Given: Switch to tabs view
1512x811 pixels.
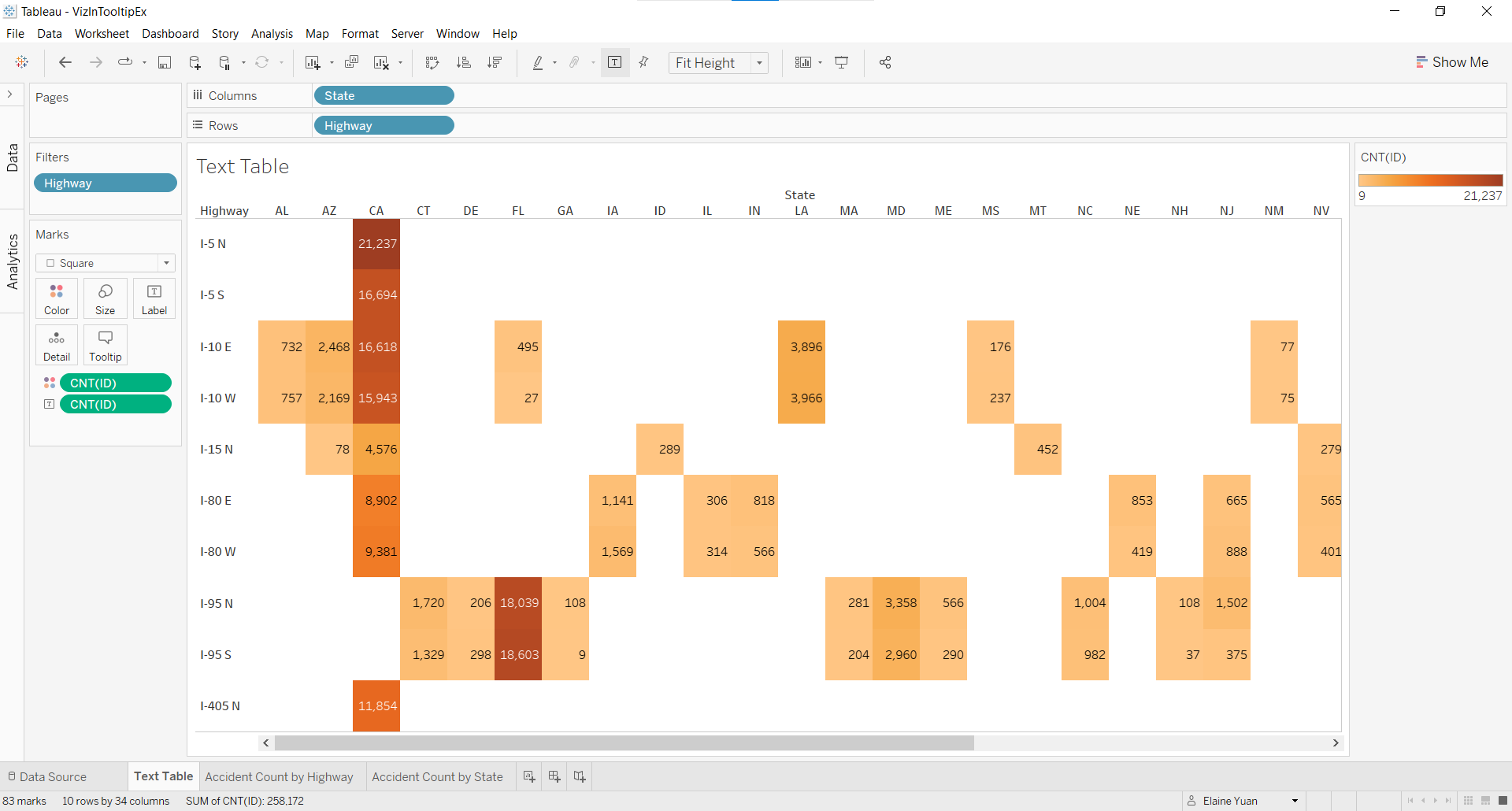Looking at the screenshot, I should click(1503, 801).
